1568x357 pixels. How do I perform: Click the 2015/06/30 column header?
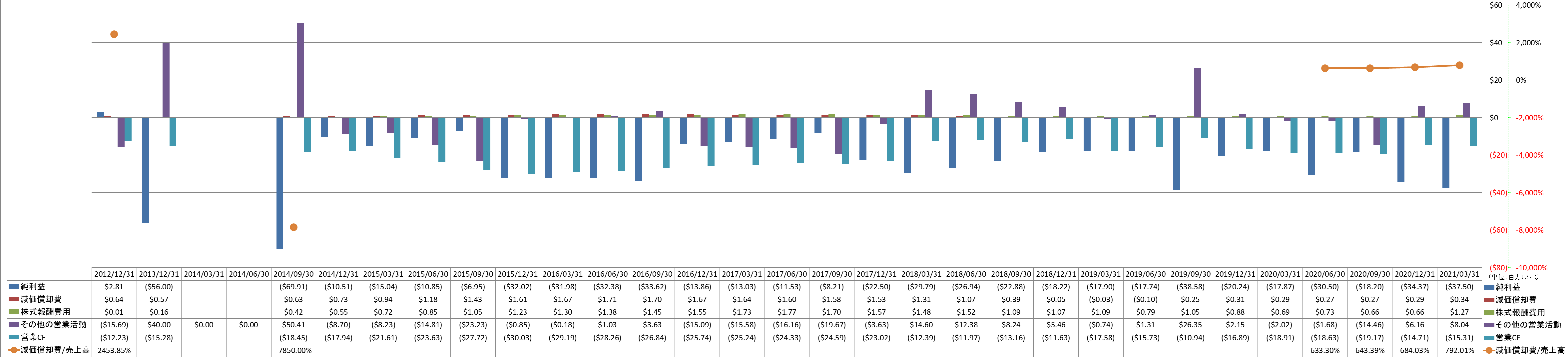click(x=428, y=274)
